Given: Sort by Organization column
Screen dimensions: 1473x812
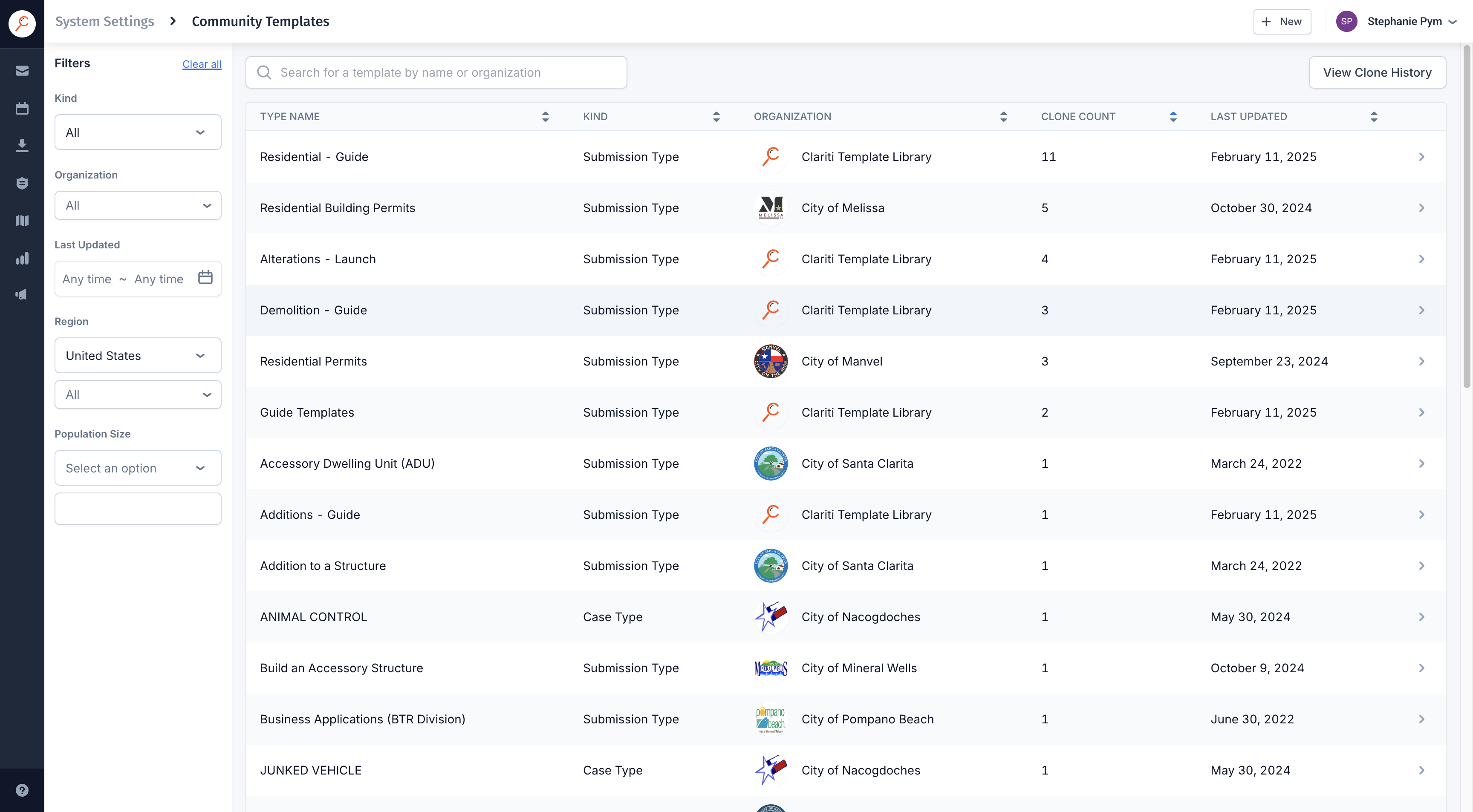Looking at the screenshot, I should point(1003,117).
